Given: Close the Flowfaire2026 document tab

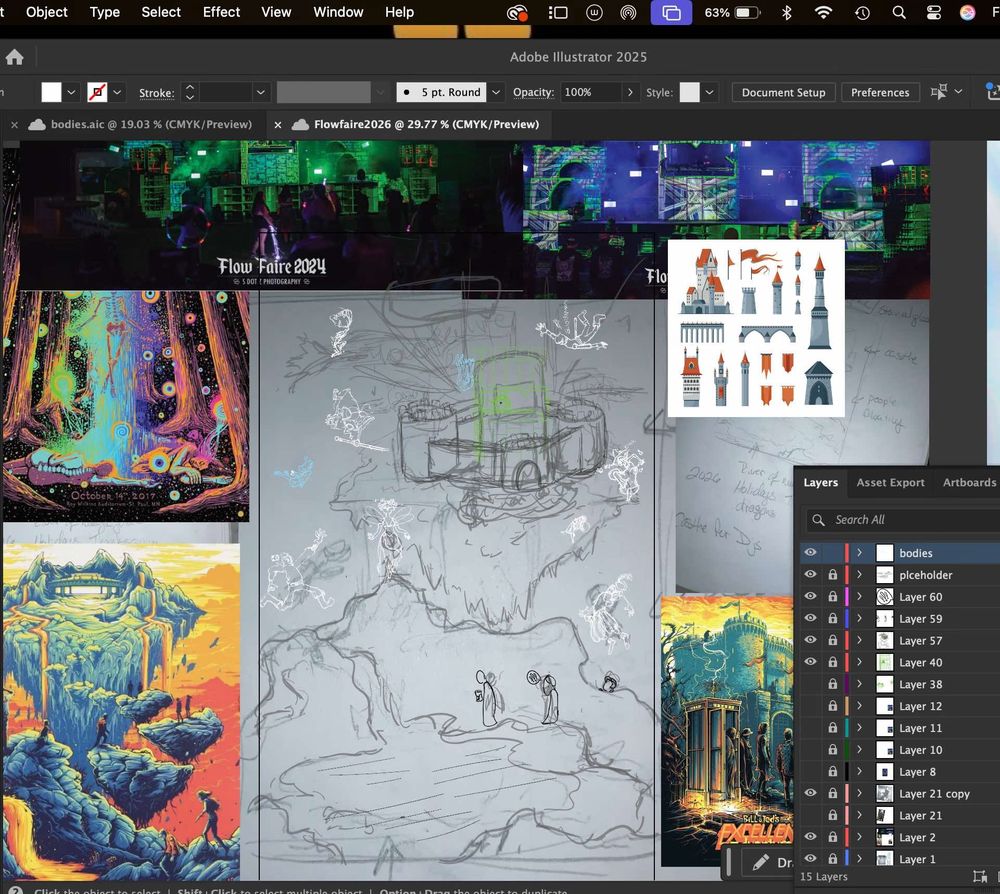Looking at the screenshot, I should [277, 125].
